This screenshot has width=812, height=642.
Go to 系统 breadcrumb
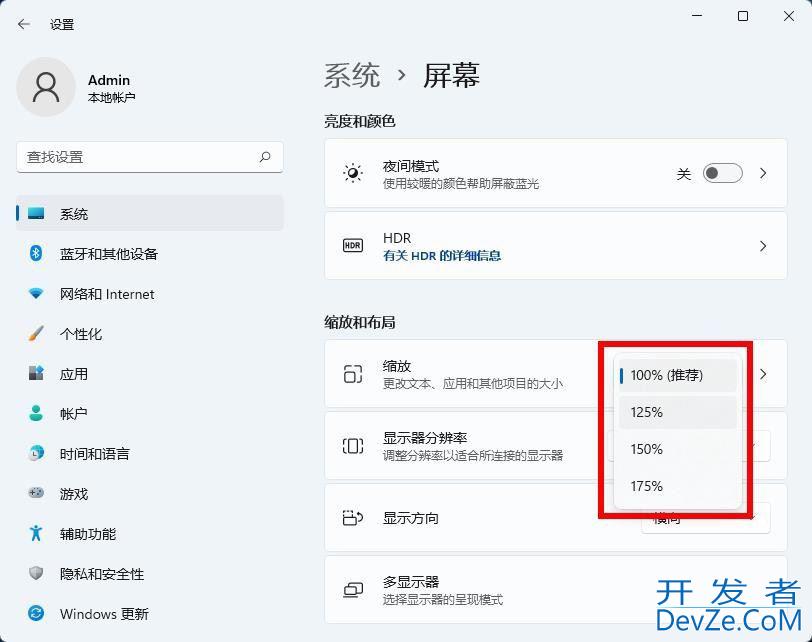tap(352, 75)
